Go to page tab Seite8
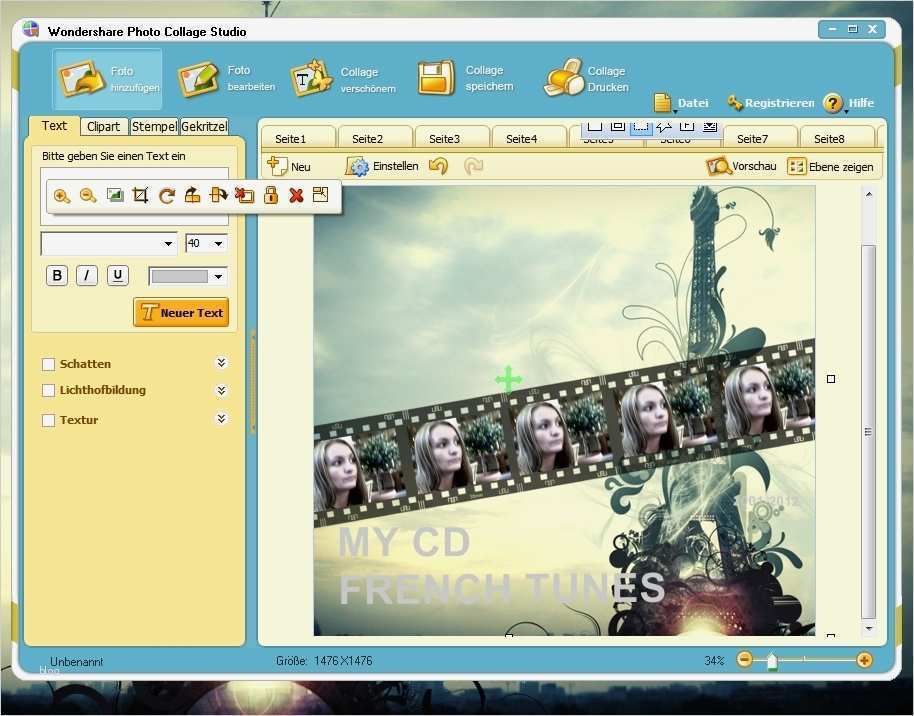The height and width of the screenshot is (716, 914). [x=836, y=138]
